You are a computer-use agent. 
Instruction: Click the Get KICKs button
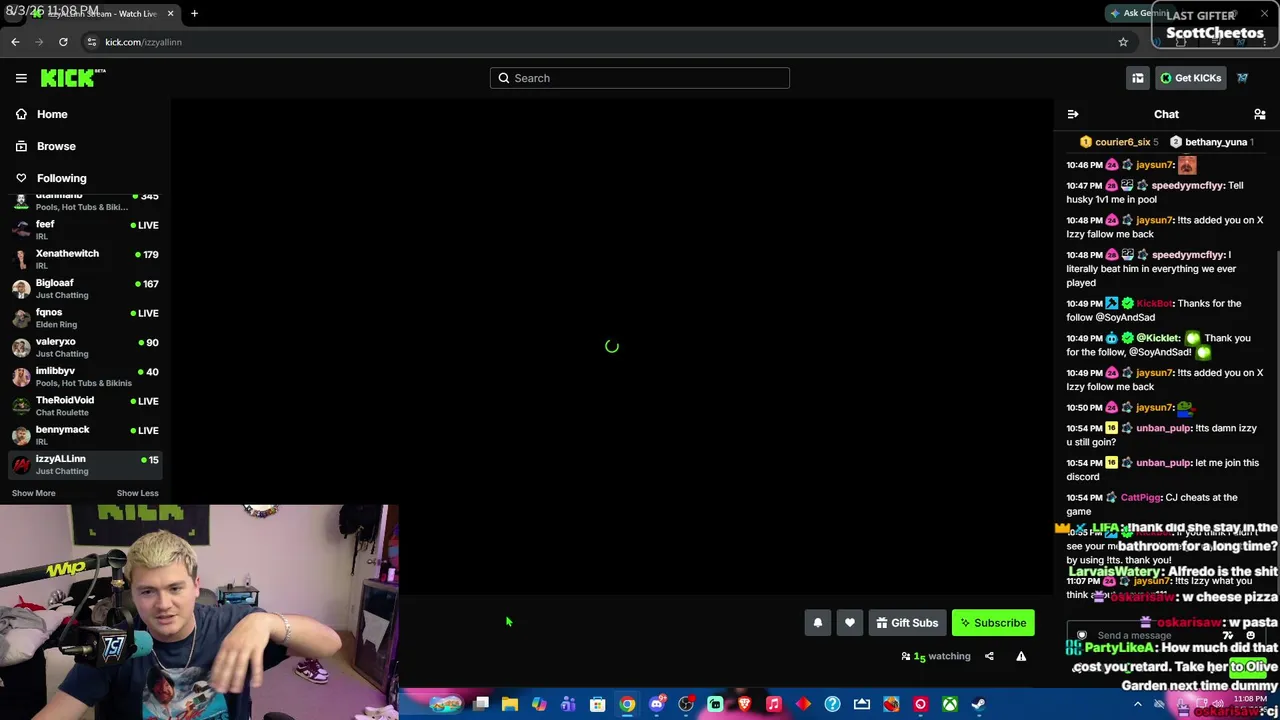(x=1190, y=78)
